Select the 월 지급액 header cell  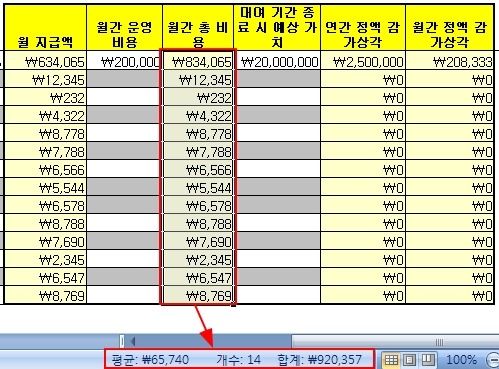(45, 28)
